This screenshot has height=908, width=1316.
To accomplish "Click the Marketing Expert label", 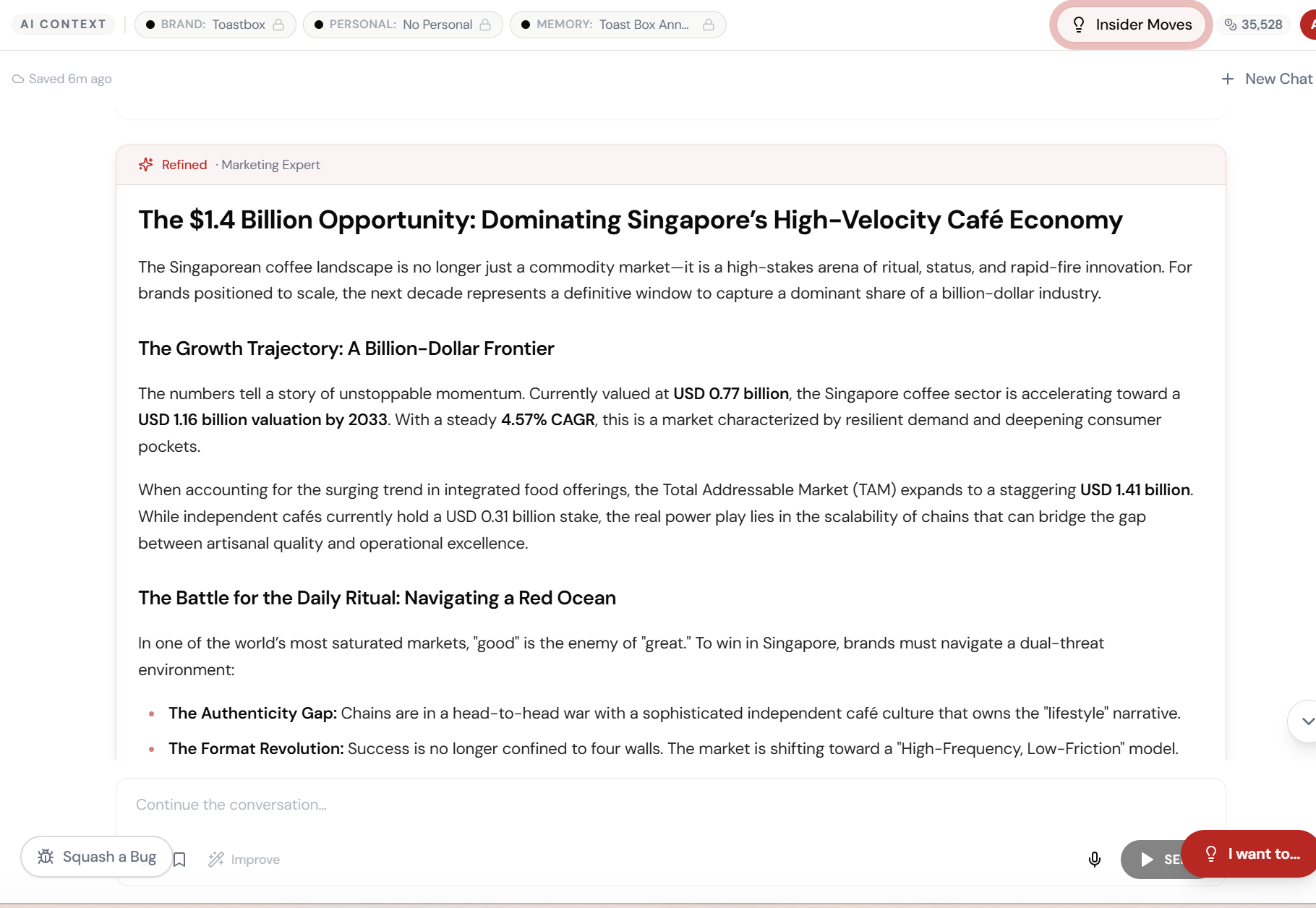I will coord(270,165).
